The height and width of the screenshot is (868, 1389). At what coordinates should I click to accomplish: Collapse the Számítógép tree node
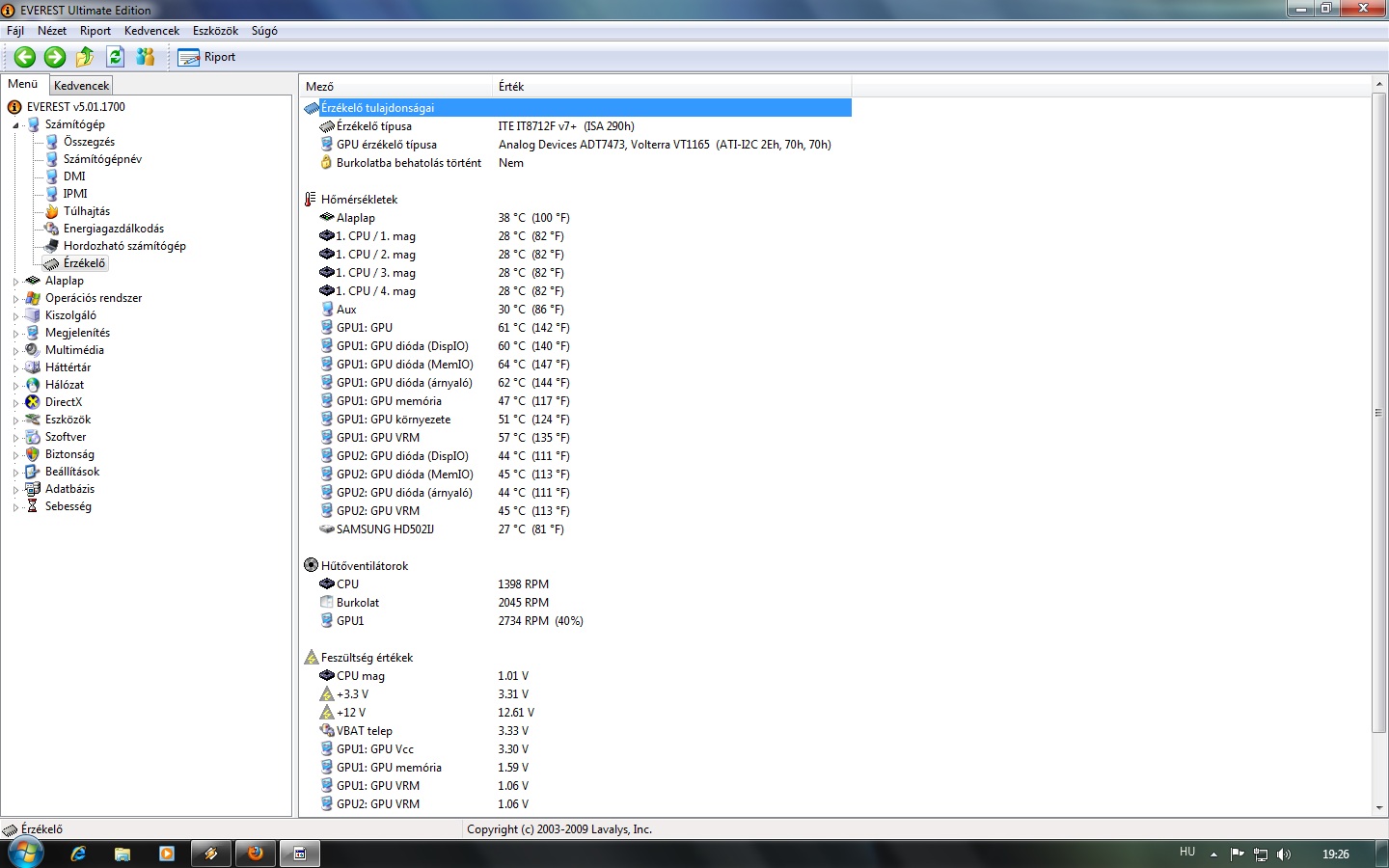[x=15, y=125]
